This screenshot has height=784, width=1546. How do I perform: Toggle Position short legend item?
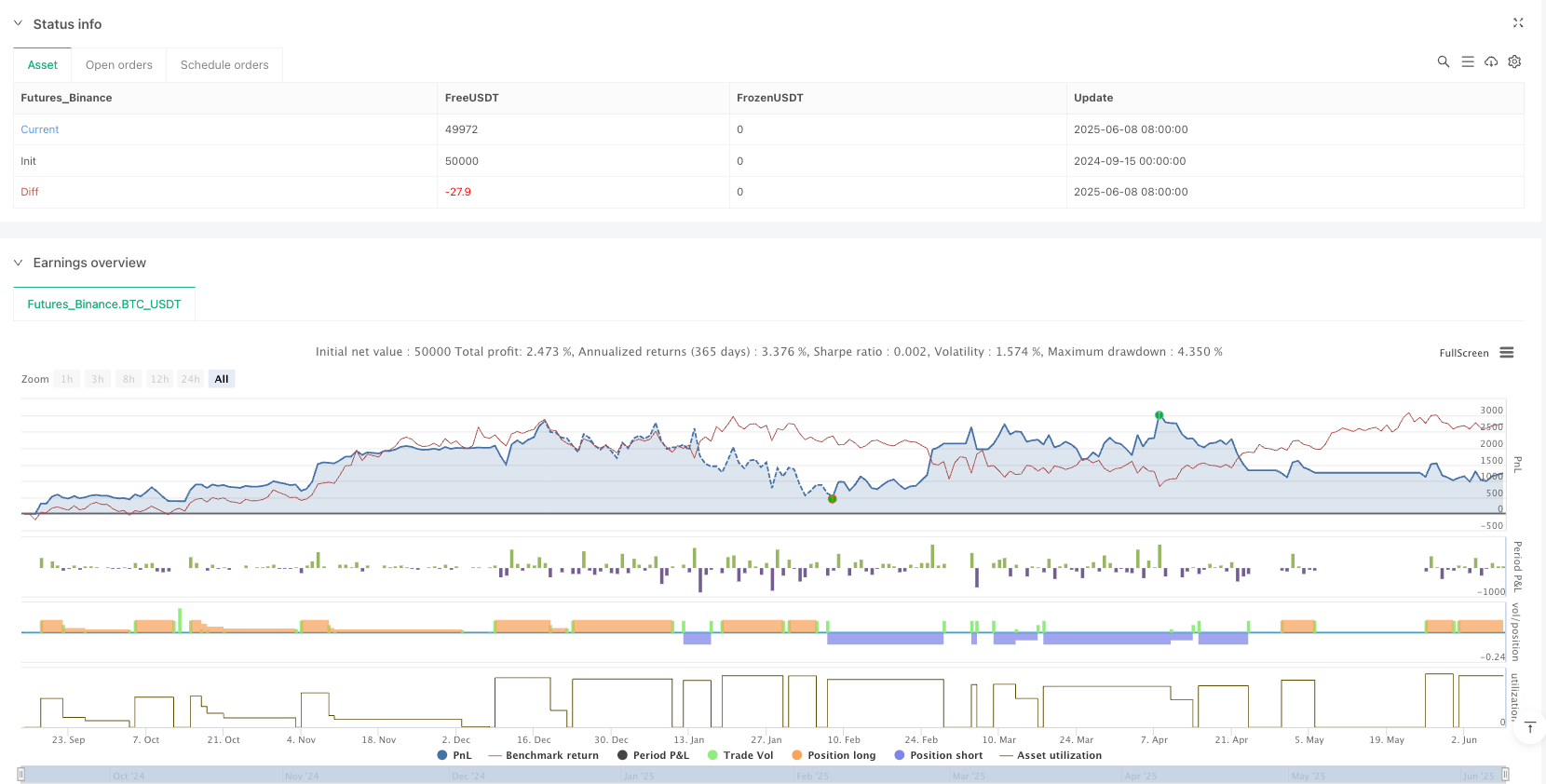click(939, 755)
